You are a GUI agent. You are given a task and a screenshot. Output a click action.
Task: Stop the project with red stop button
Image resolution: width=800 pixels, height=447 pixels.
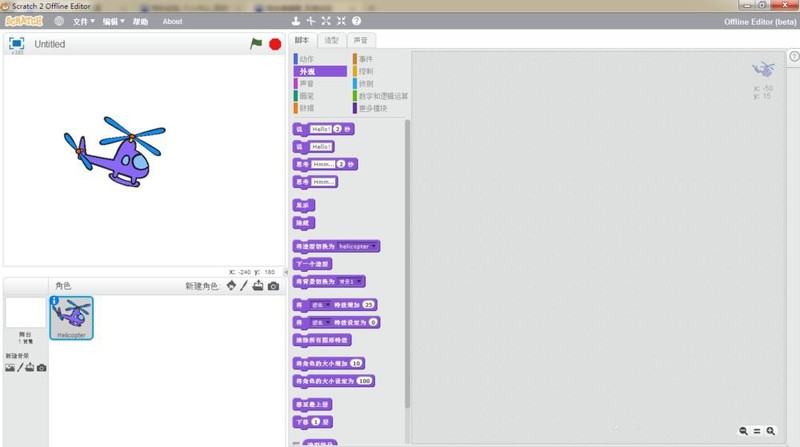(275, 44)
